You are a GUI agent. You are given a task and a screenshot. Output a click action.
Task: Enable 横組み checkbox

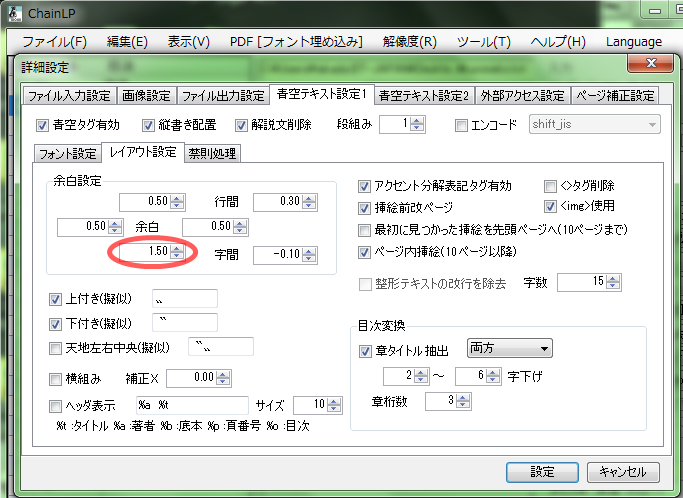[x=55, y=379]
